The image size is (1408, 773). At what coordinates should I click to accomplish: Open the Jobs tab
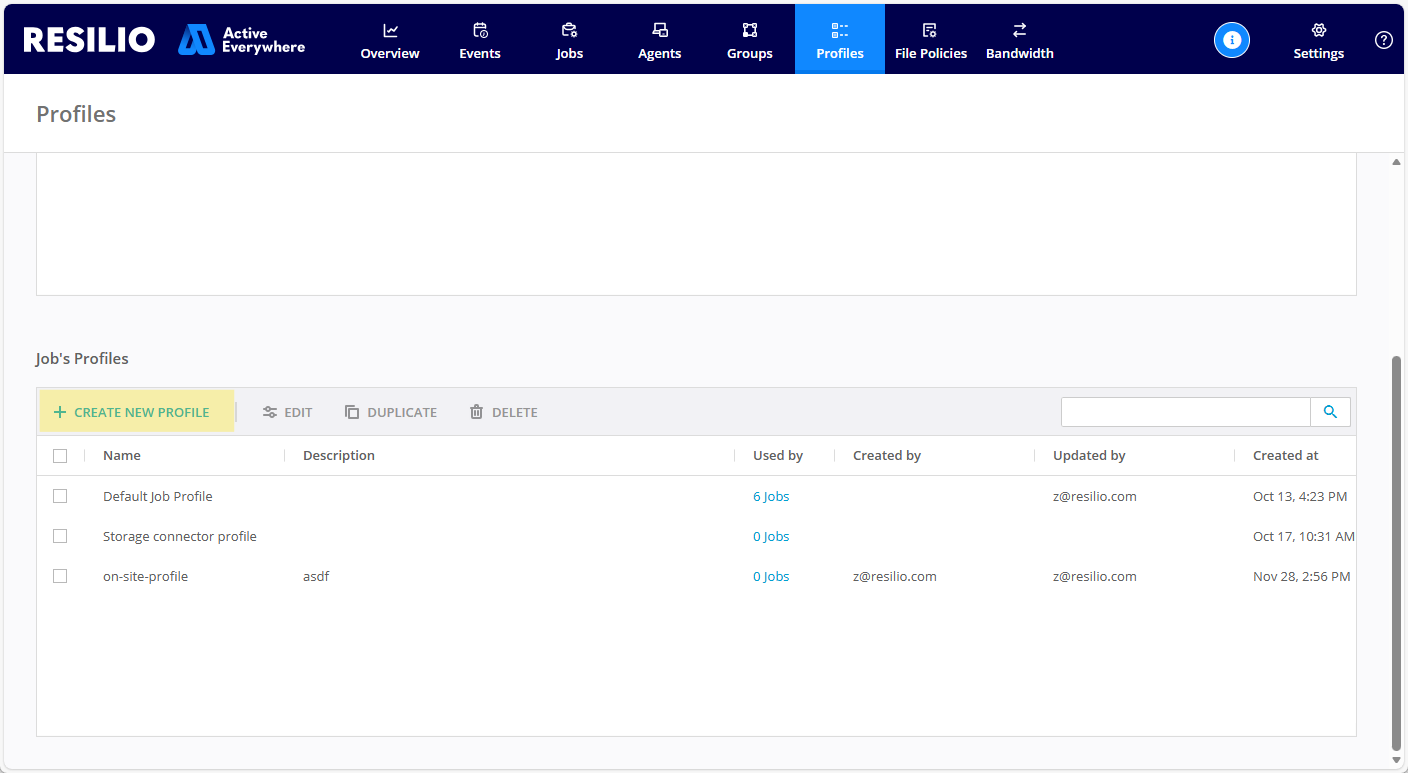click(x=569, y=40)
